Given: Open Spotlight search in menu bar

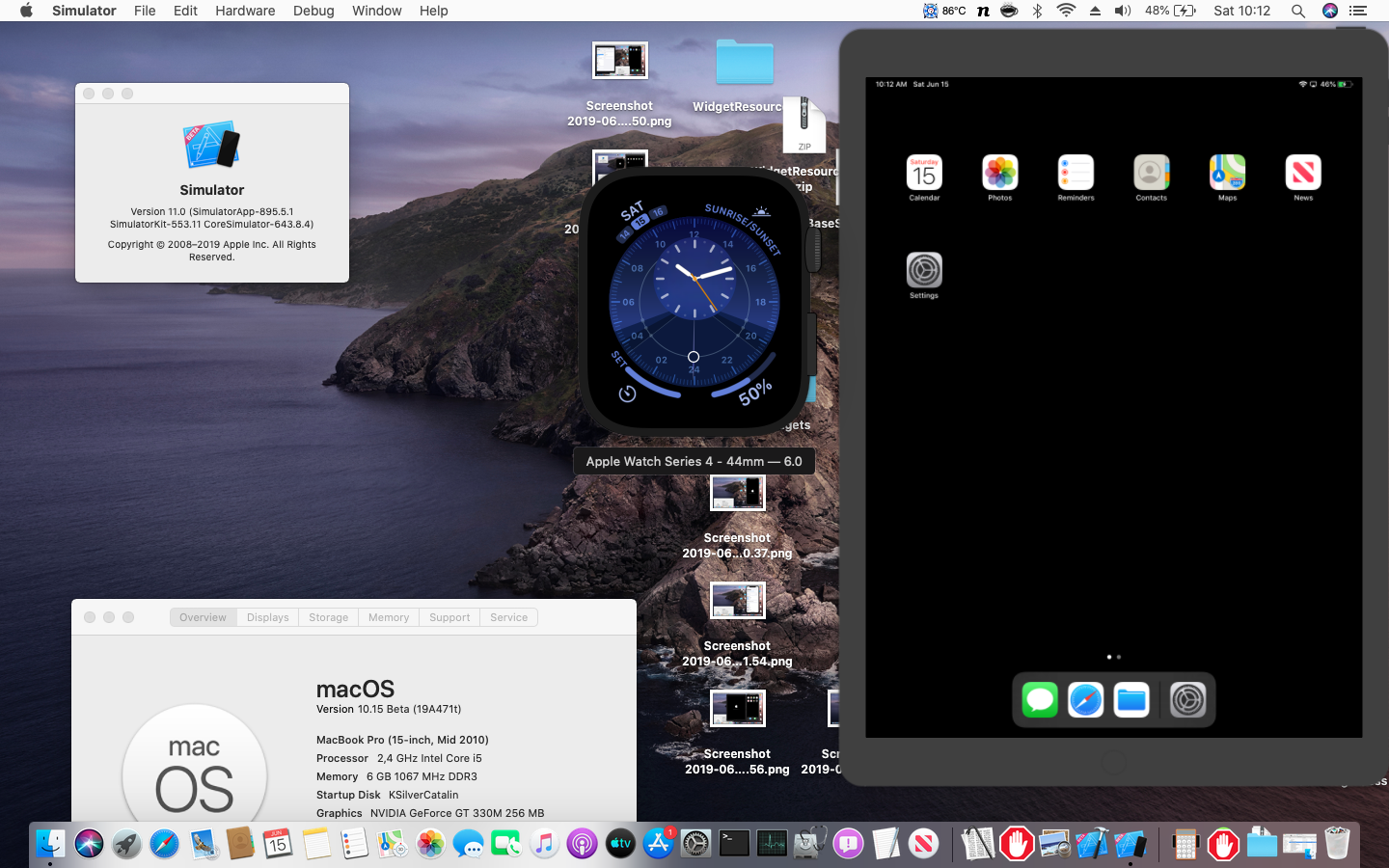Looking at the screenshot, I should click(x=1298, y=11).
